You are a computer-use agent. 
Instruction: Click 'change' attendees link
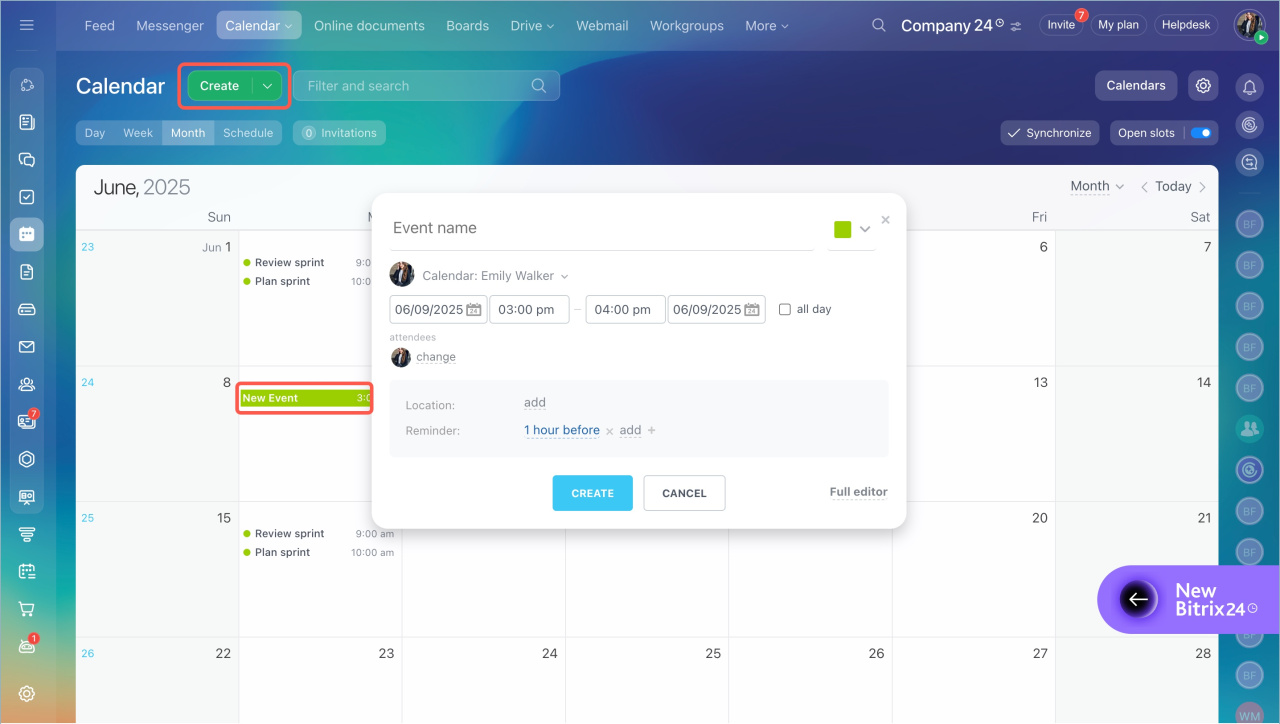(x=436, y=357)
